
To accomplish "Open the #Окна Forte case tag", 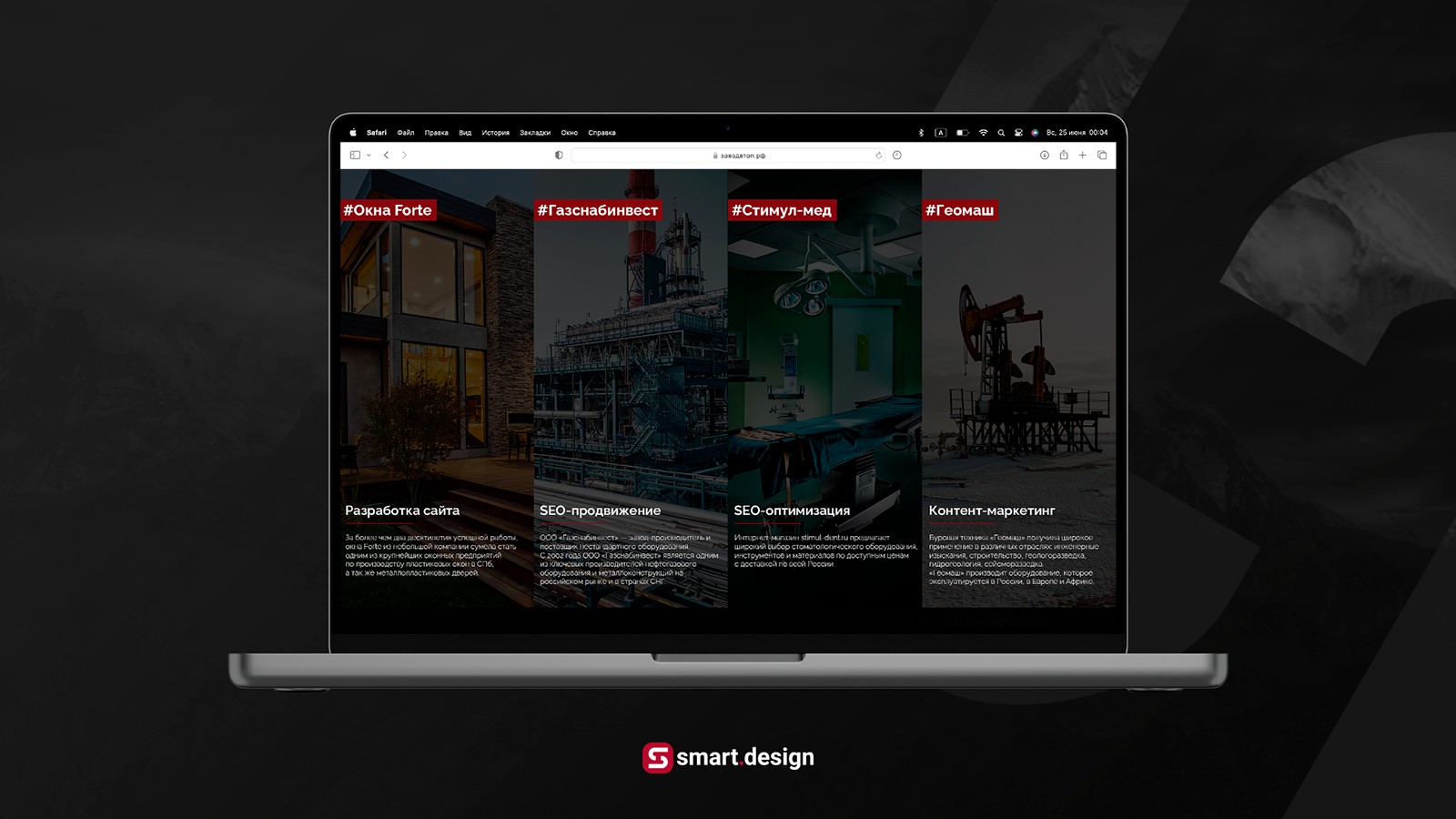I will (x=388, y=210).
